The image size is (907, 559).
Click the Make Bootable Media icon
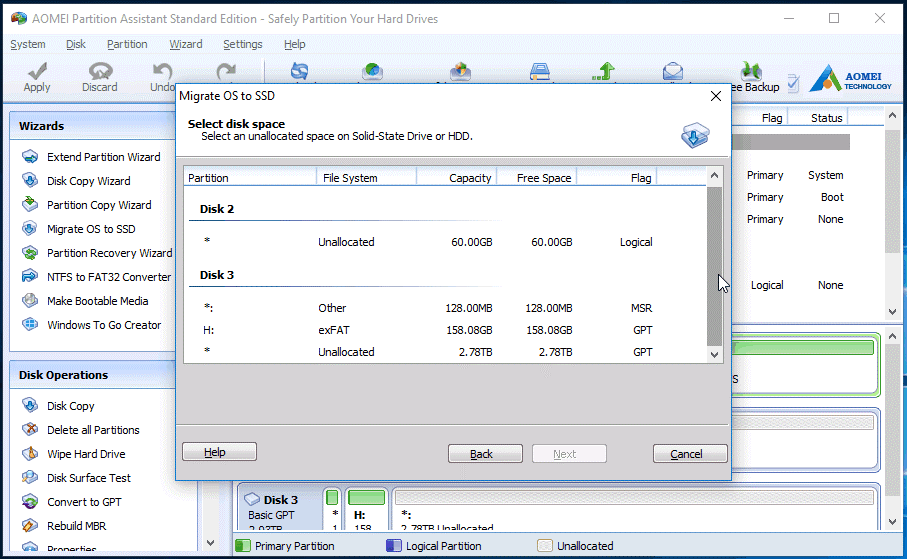point(30,301)
